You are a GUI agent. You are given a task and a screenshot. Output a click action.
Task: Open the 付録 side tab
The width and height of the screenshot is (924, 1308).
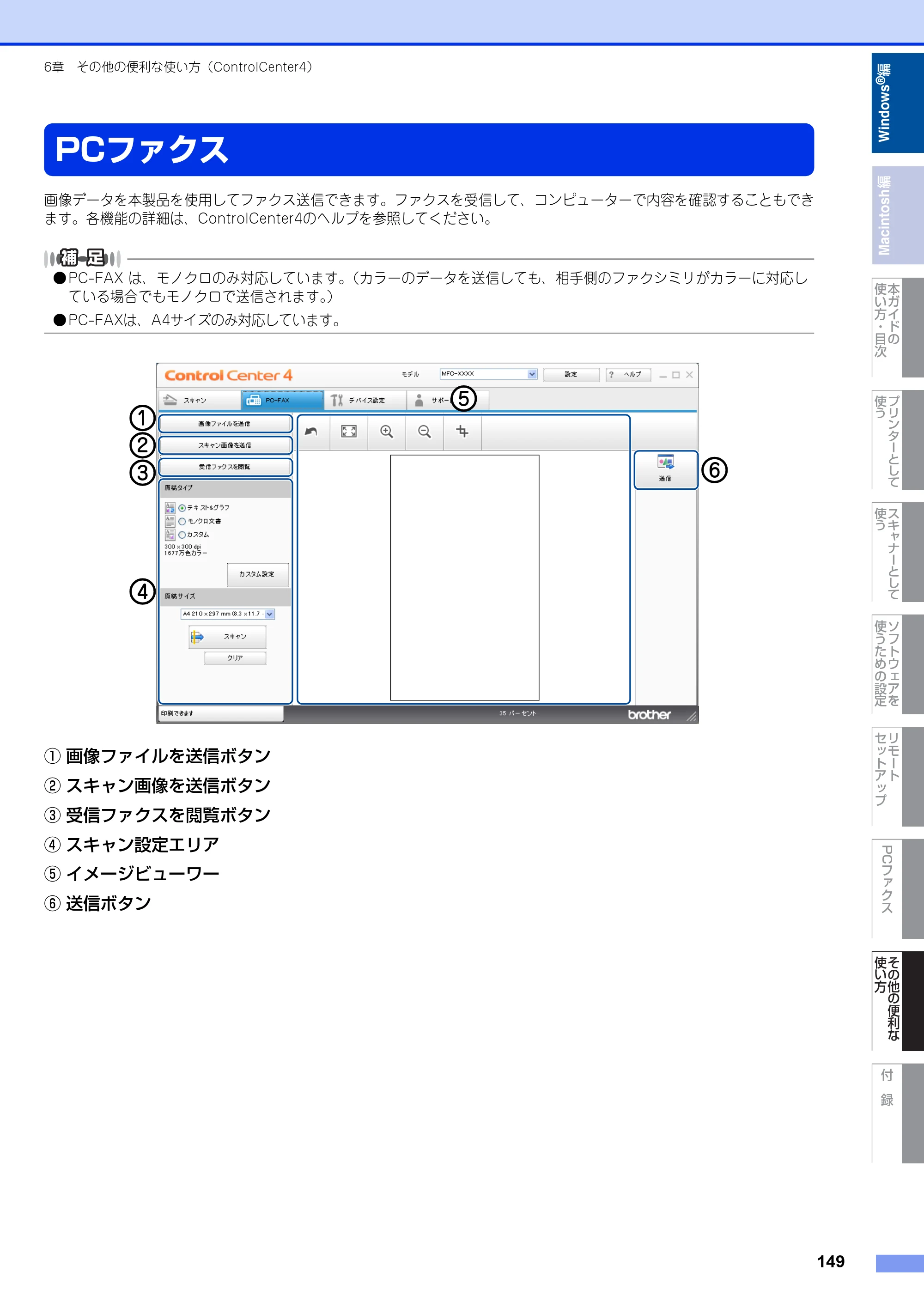(x=897, y=1113)
